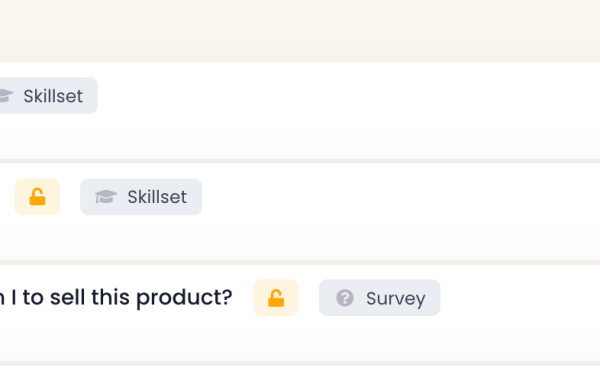Viewport: 600px width, 374px height.
Task: Click the partially visible graduation cap in the top row
Action: pos(6,96)
